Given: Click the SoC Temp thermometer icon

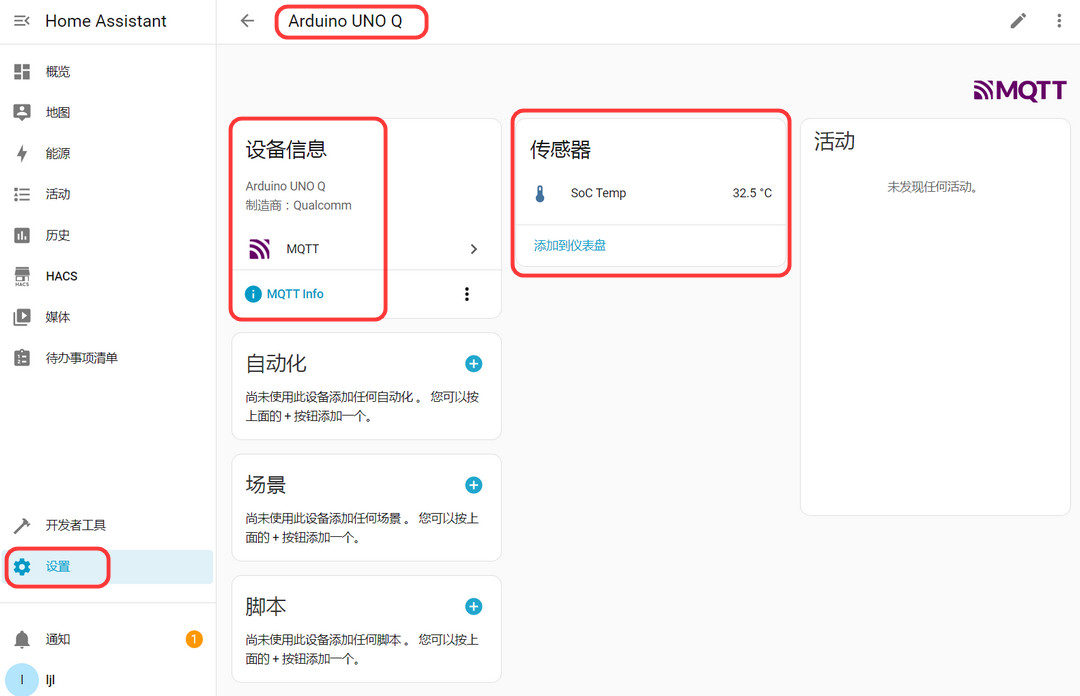Looking at the screenshot, I should (x=540, y=194).
